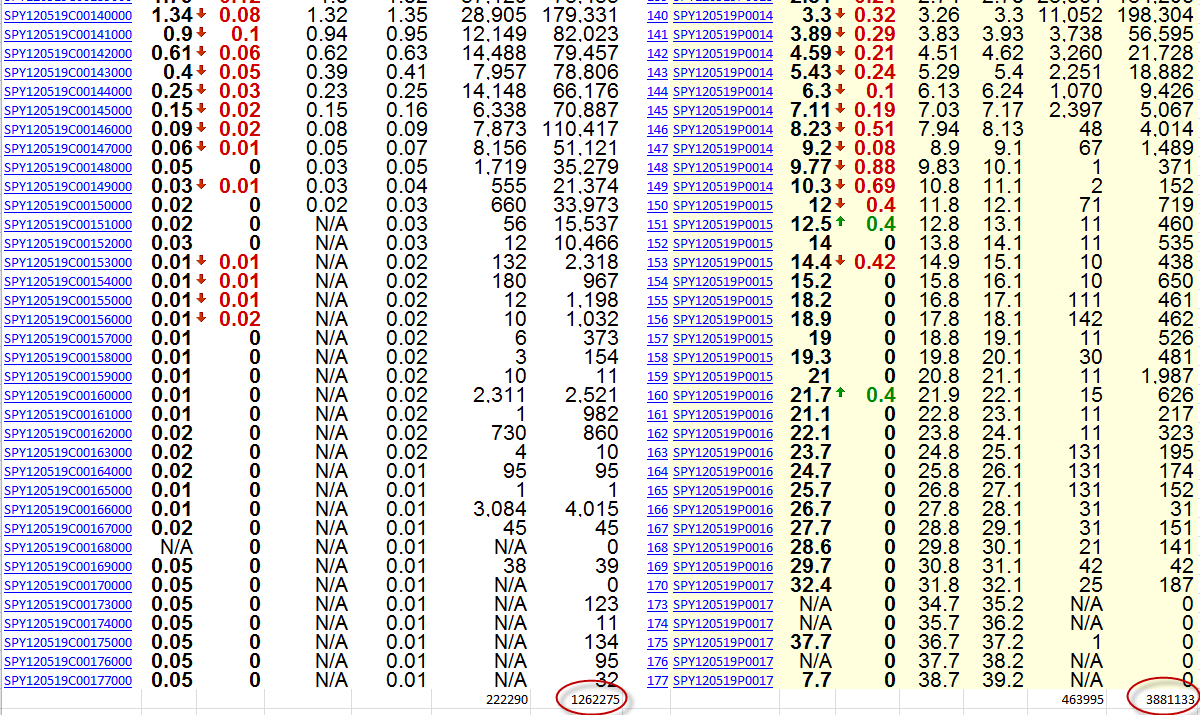Screen dimensions: 1200x715
Task: Select the call last price 1.34
Action: tap(172, 16)
